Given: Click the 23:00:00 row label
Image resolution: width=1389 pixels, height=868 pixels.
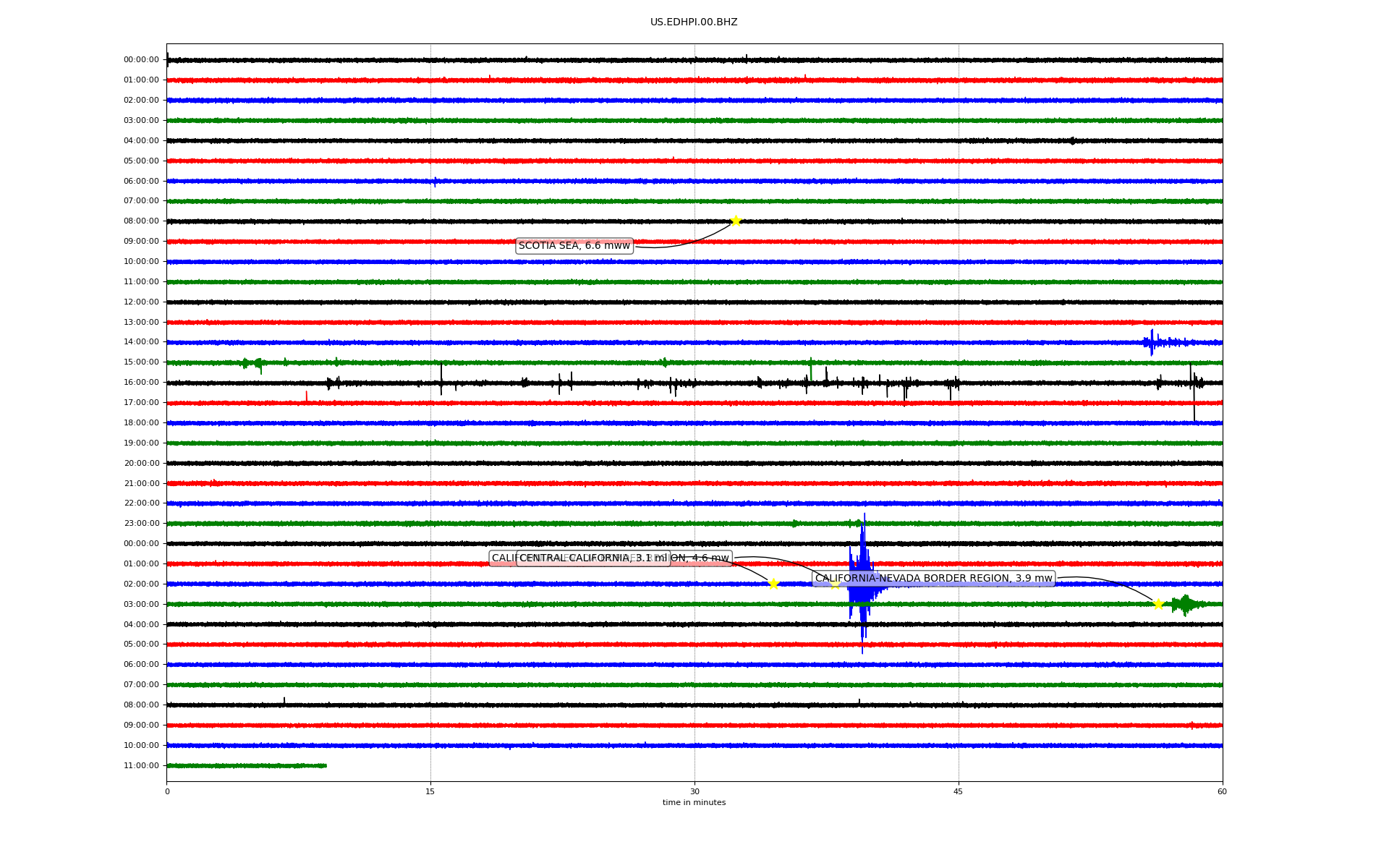Looking at the screenshot, I should pyautogui.click(x=141, y=523).
